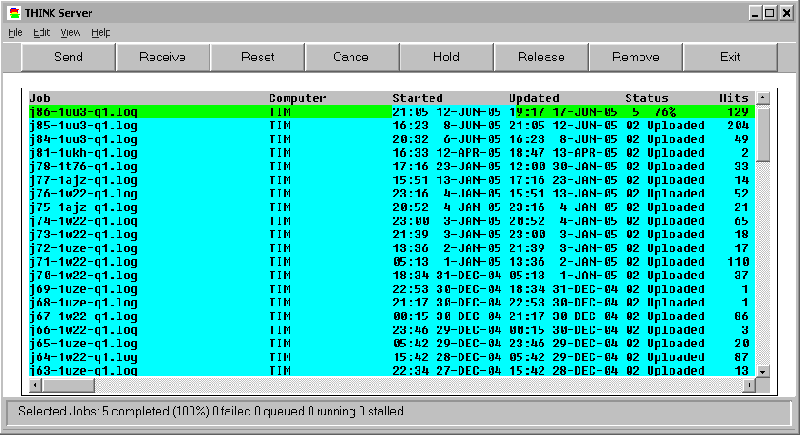Select job j67-1w22-q1.log
Screen dimensions: 800x435
[391, 316]
